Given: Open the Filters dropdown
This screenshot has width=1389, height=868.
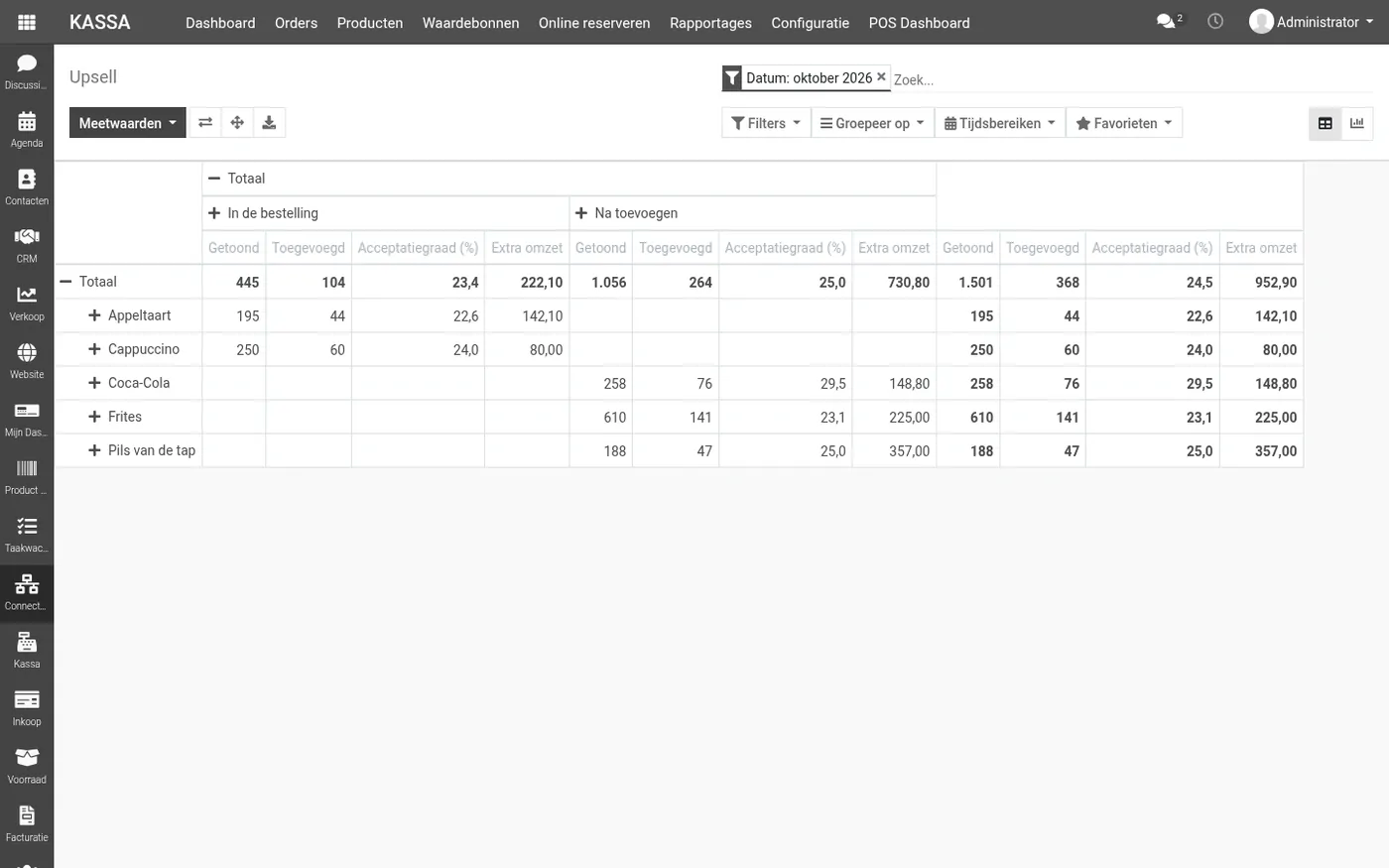Looking at the screenshot, I should click(766, 123).
